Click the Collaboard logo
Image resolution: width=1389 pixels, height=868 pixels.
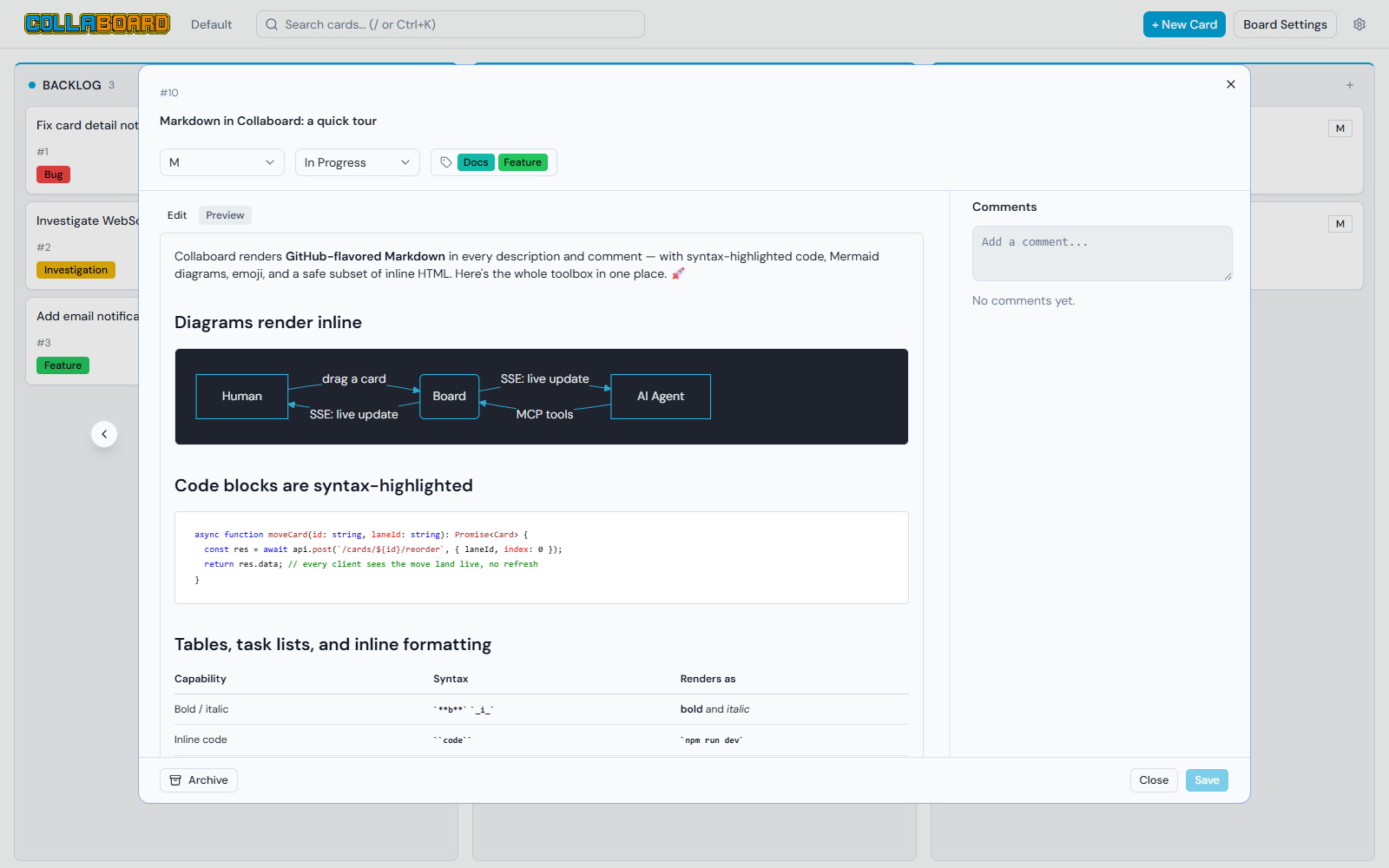[x=97, y=24]
